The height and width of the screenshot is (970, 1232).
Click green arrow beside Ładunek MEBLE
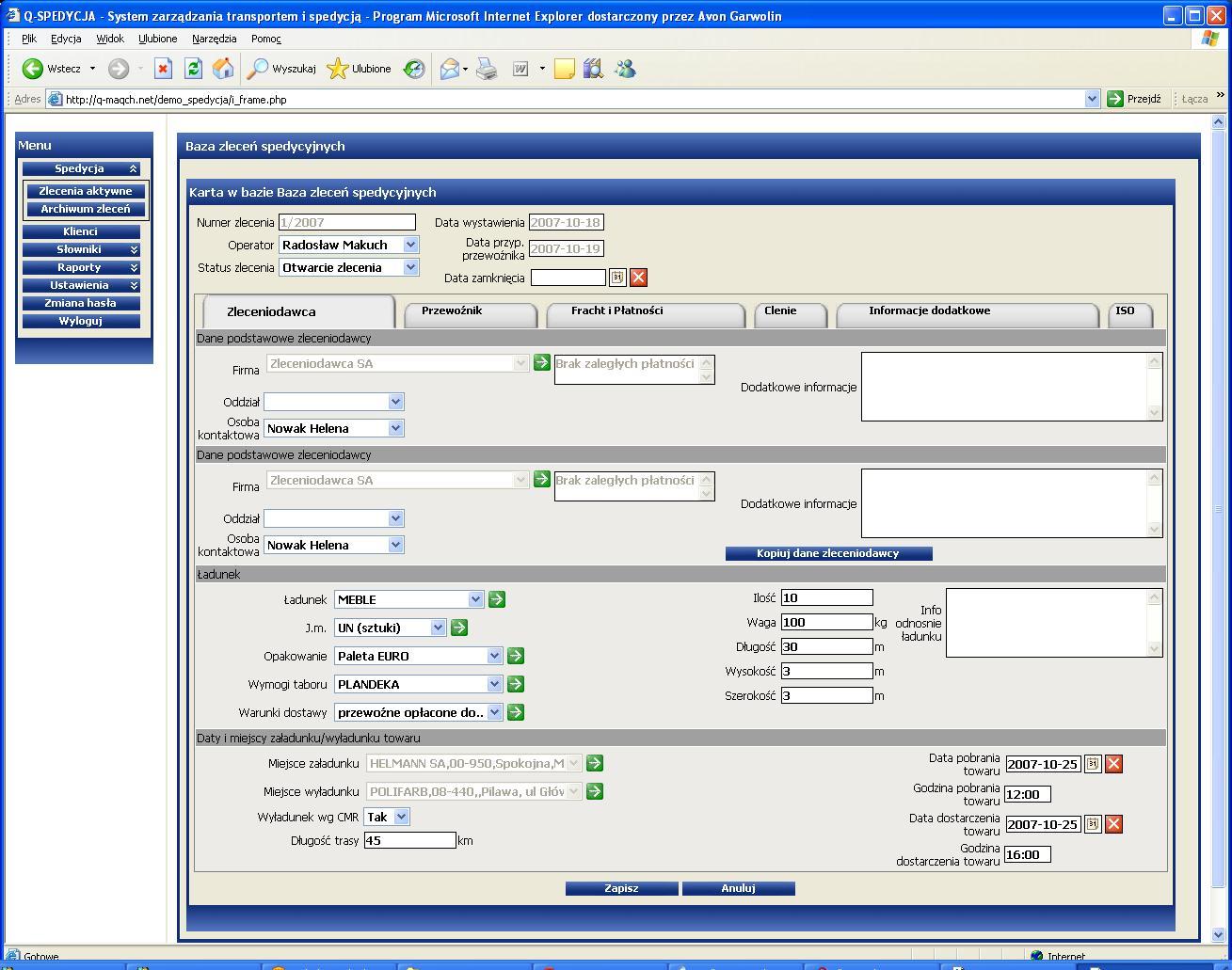coord(496,599)
